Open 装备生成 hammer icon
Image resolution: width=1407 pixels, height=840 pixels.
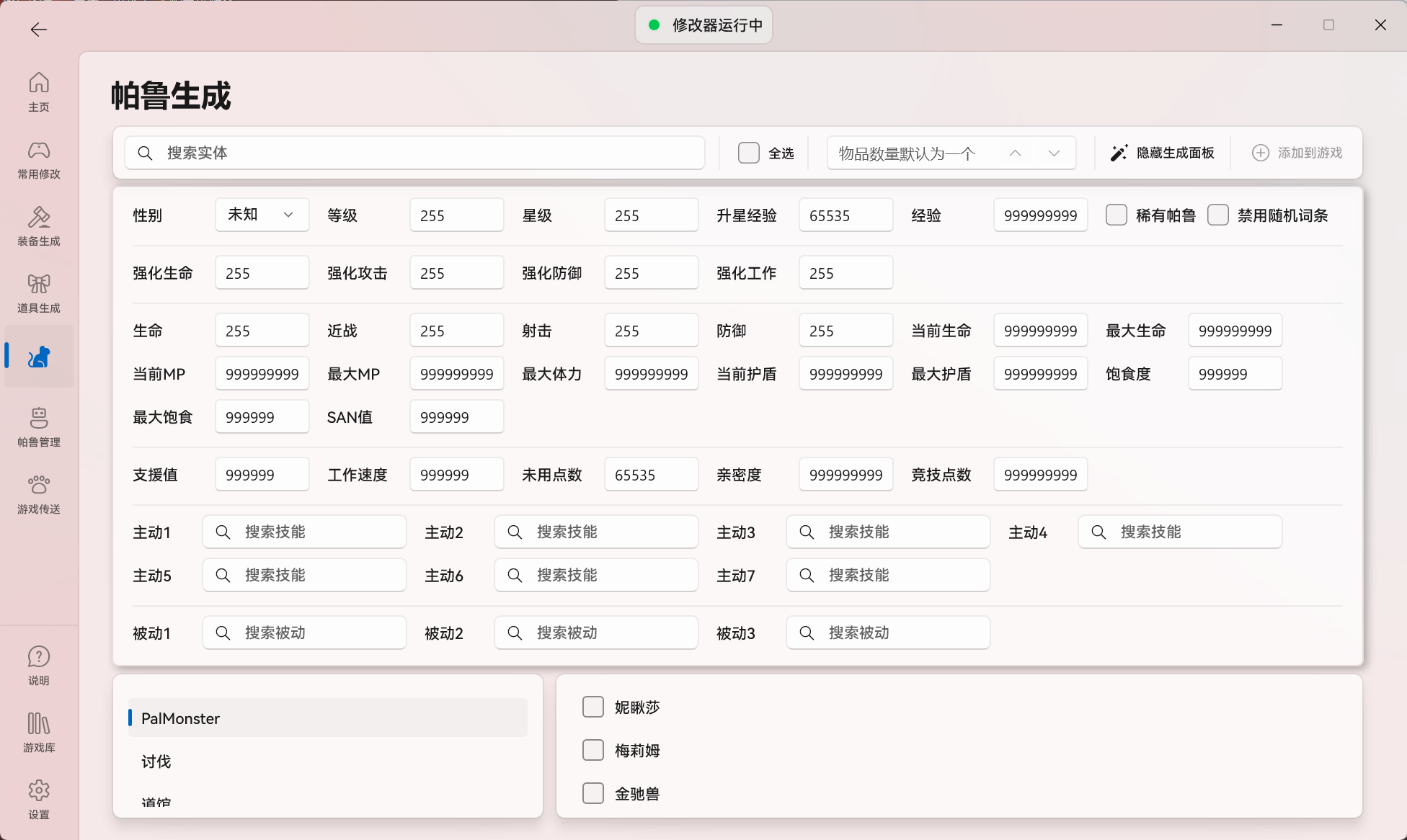tap(39, 226)
